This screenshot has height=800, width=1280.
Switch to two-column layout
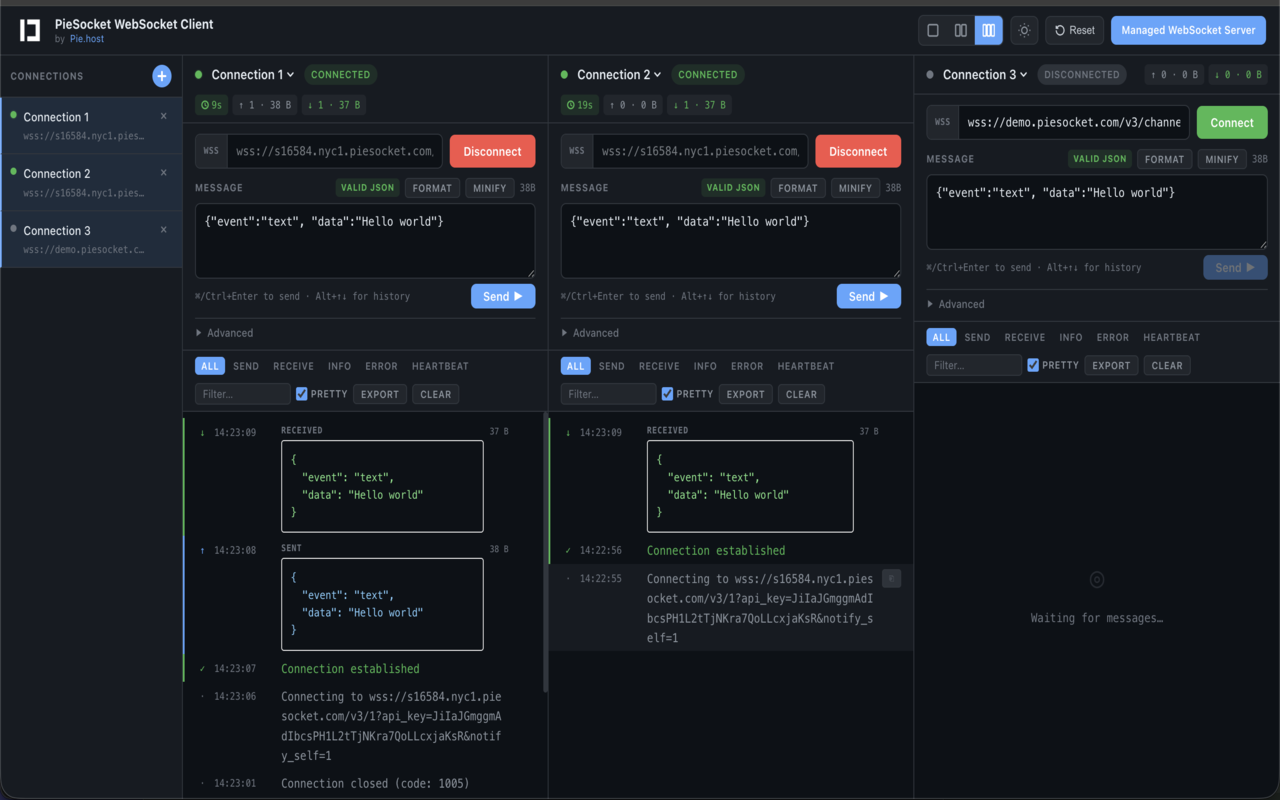(961, 30)
